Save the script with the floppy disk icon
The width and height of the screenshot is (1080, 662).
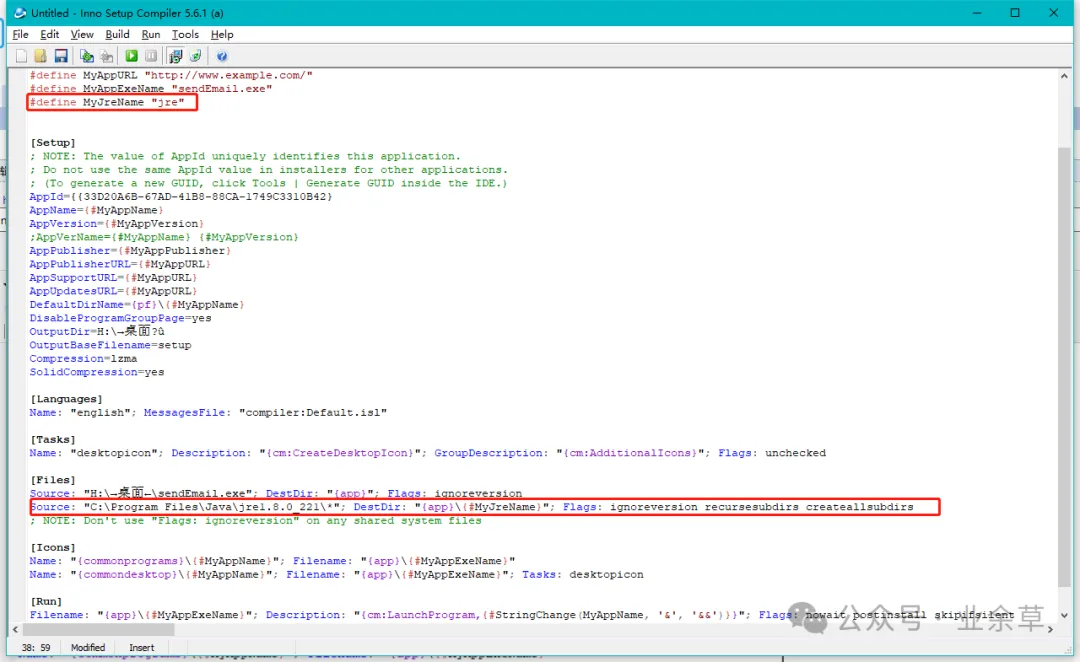pos(61,56)
